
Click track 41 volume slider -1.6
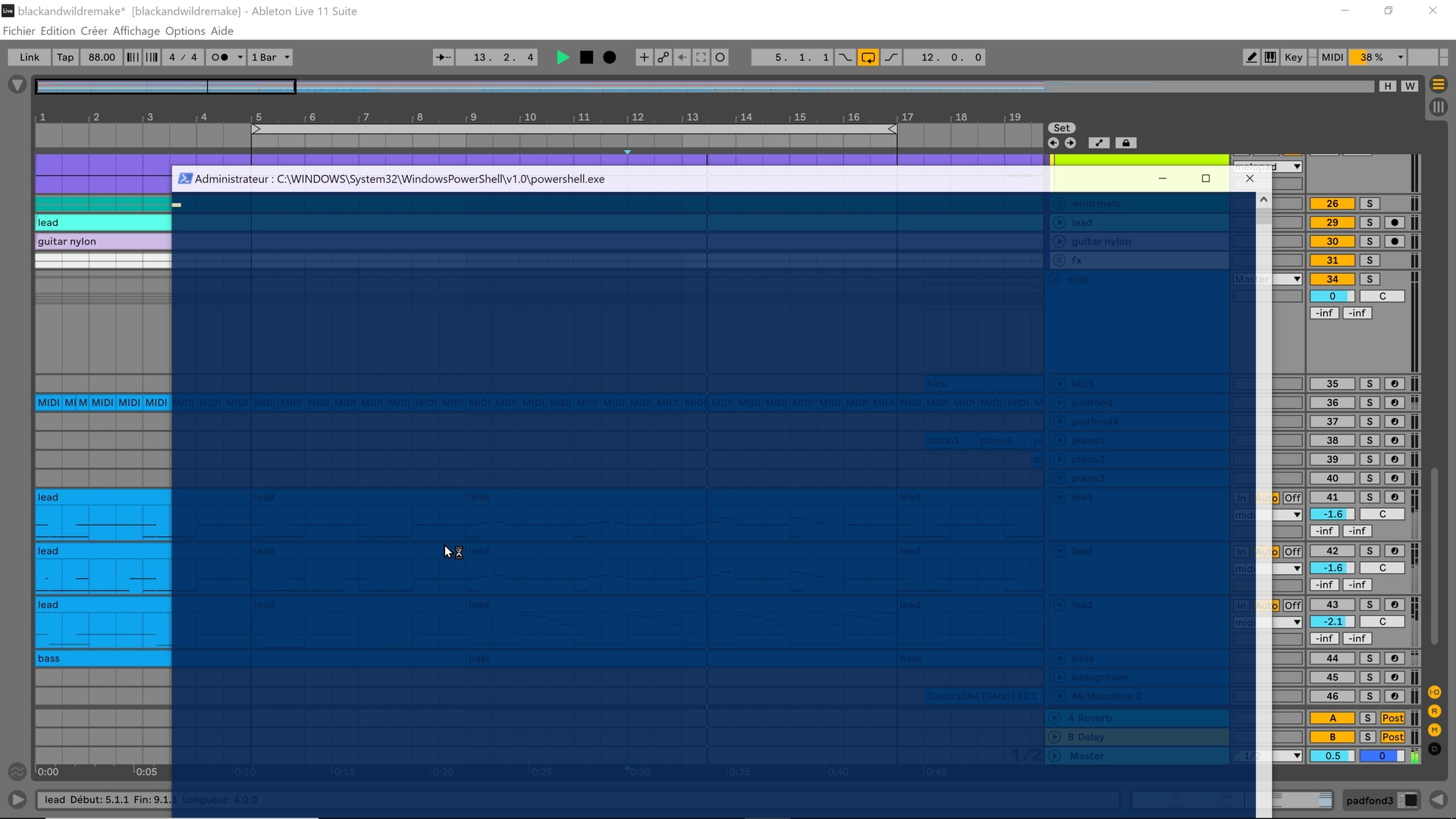(x=1332, y=514)
